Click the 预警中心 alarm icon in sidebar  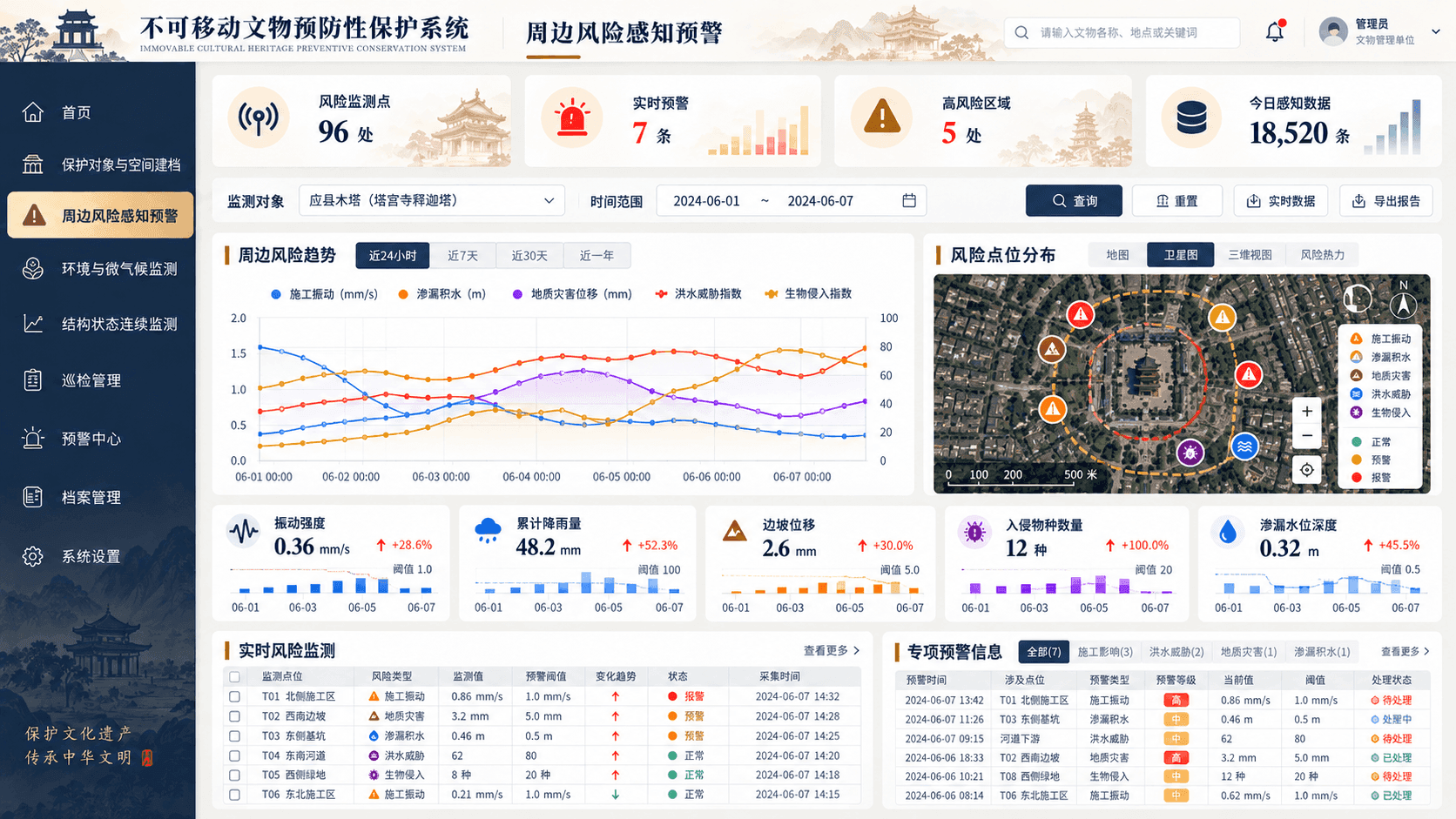[33, 439]
